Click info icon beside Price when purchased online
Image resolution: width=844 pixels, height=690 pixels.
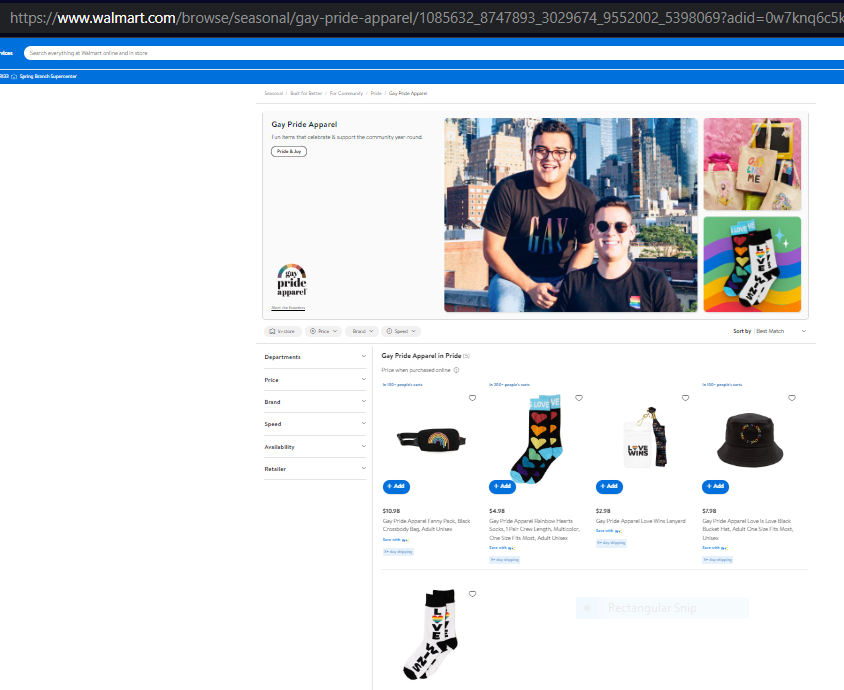click(456, 370)
